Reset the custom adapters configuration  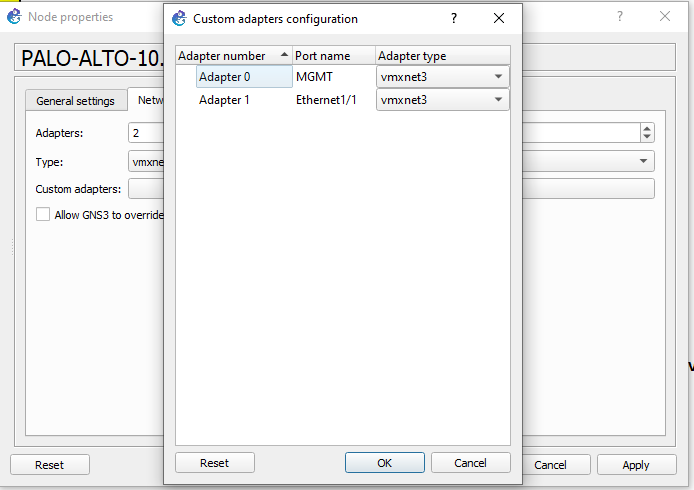point(214,463)
